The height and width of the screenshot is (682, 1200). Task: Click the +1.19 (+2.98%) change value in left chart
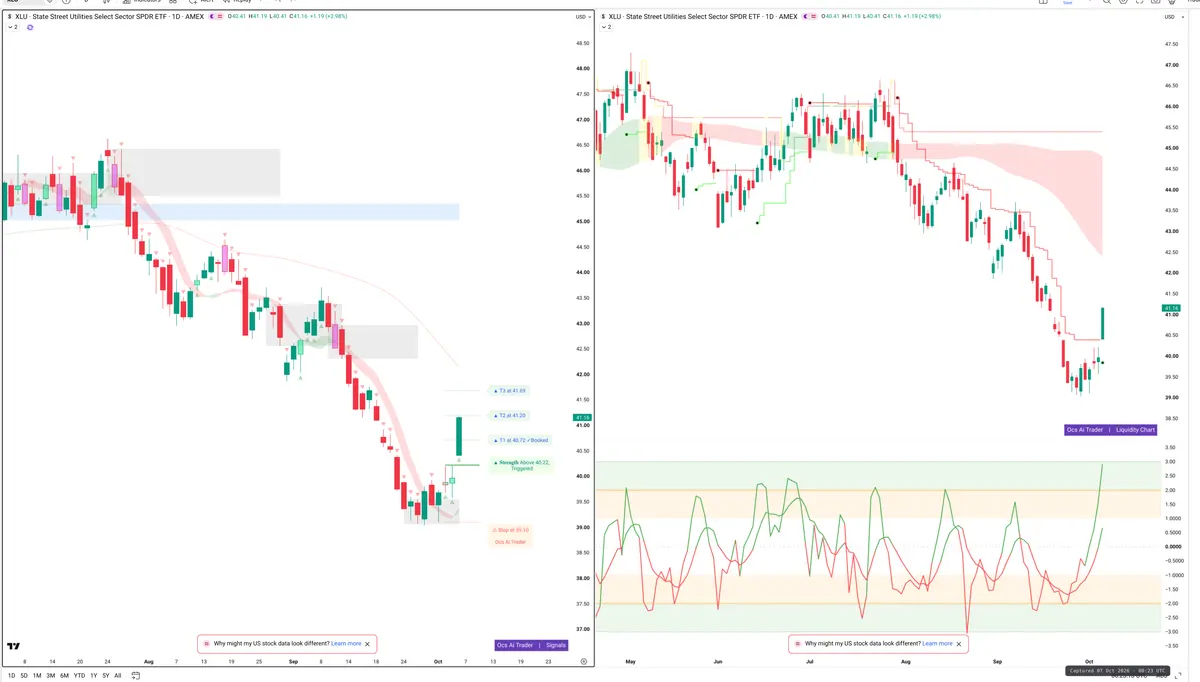(x=328, y=17)
